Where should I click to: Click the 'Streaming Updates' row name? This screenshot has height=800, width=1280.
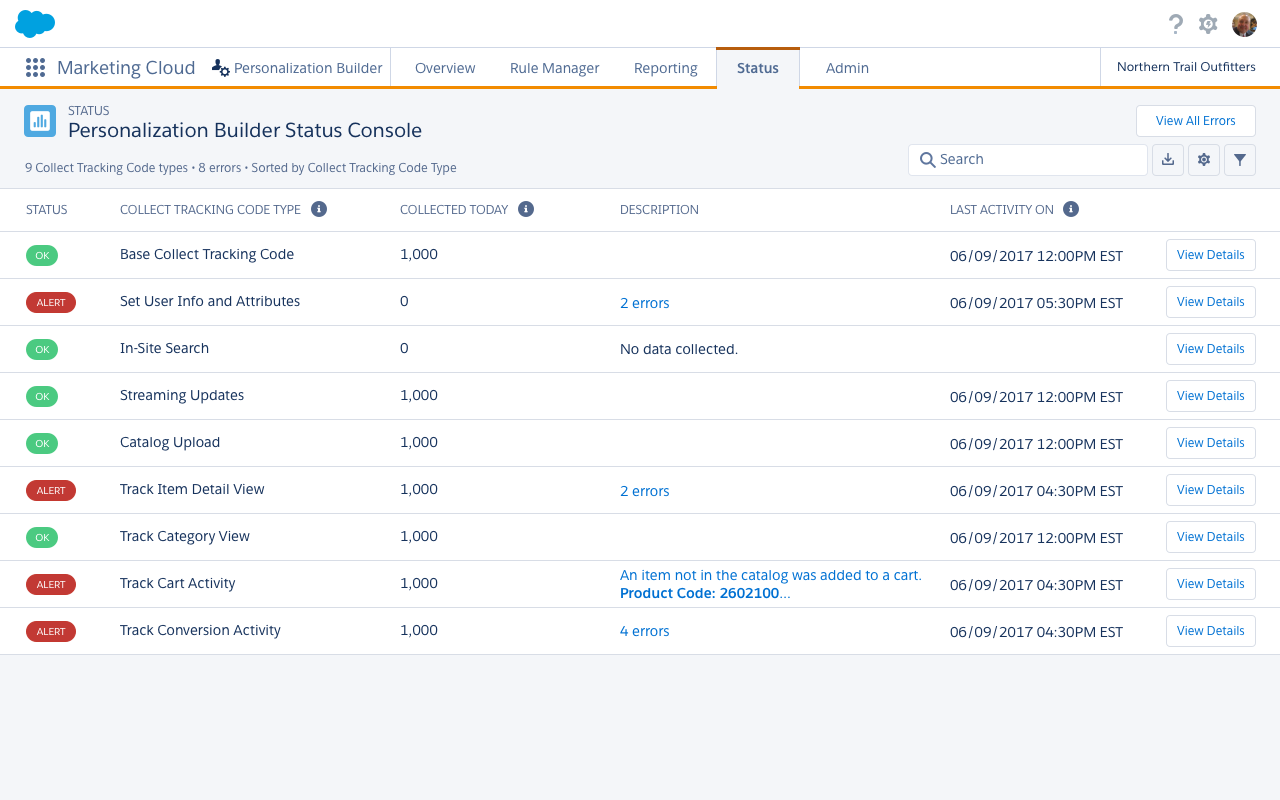(x=182, y=395)
